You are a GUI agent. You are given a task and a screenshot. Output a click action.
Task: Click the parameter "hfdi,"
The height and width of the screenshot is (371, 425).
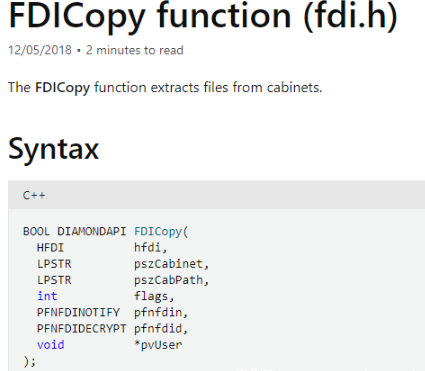[150, 248]
